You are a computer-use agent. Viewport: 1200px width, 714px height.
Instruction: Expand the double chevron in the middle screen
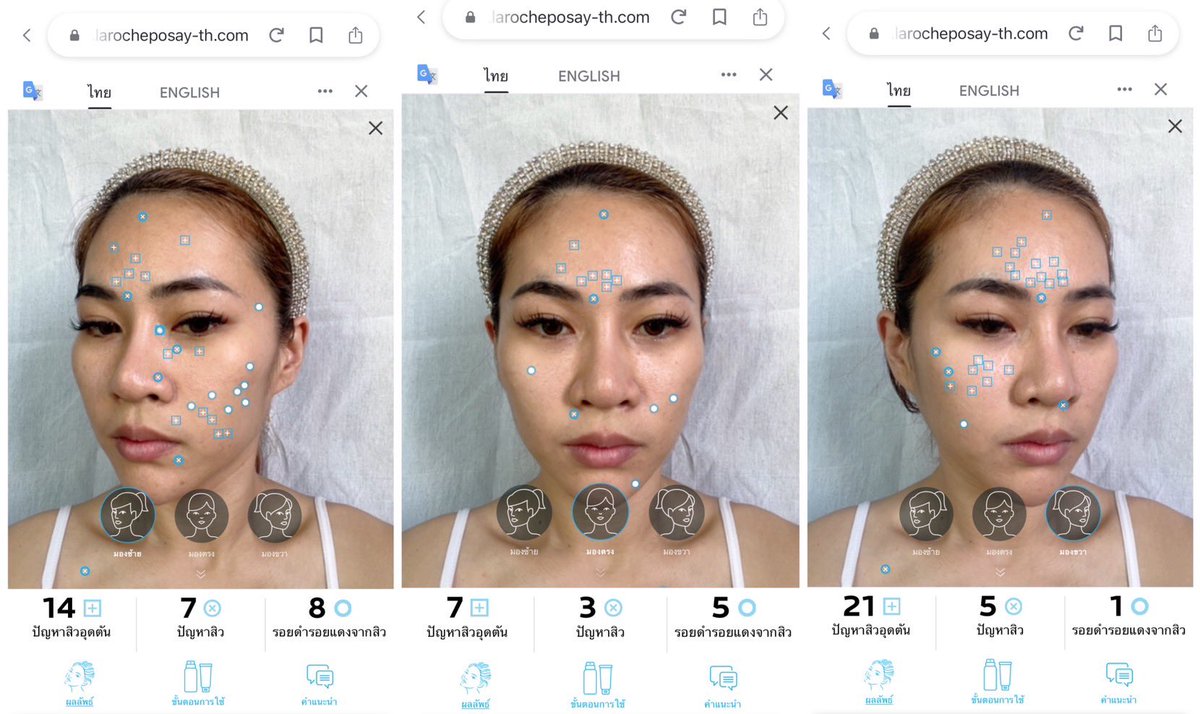point(600,573)
